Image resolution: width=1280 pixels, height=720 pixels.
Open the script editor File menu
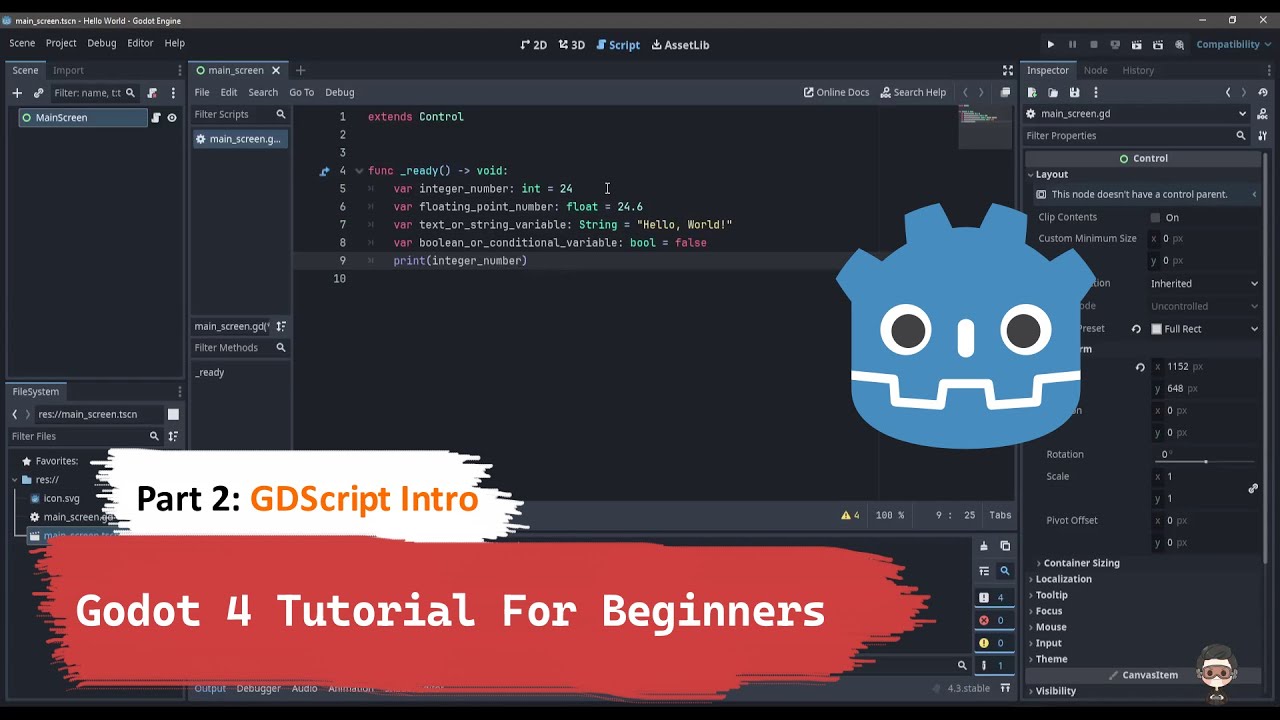202,92
